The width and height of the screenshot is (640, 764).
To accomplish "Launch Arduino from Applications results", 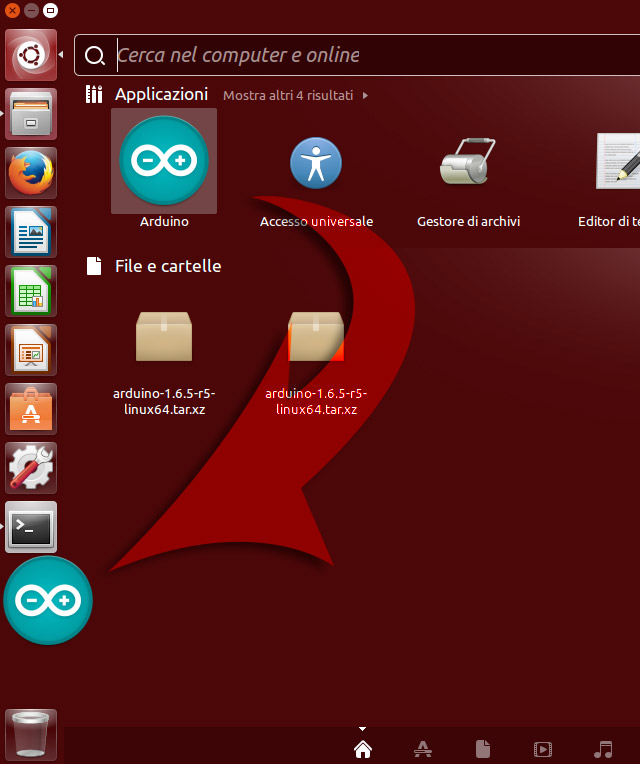I will pos(164,169).
